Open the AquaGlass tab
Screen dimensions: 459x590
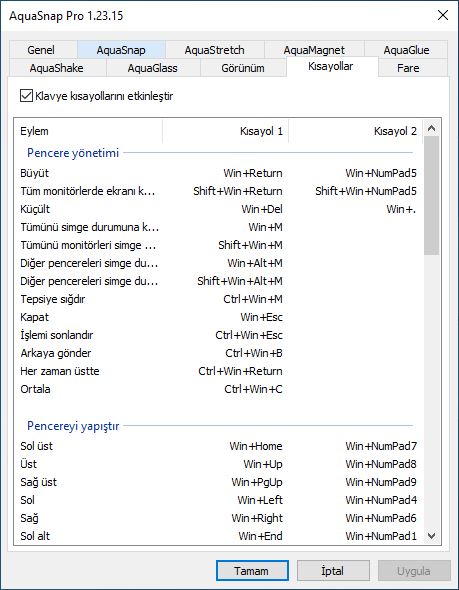(x=153, y=68)
